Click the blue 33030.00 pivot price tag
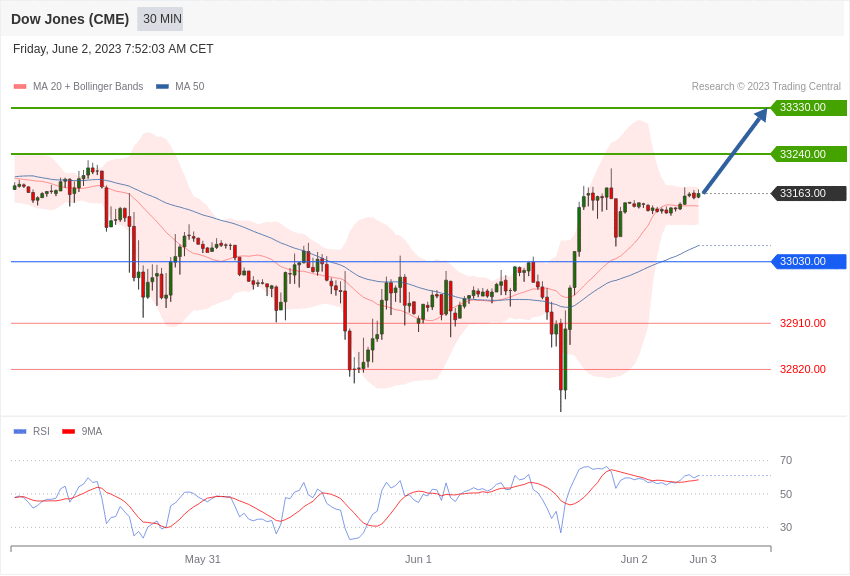 [x=808, y=261]
